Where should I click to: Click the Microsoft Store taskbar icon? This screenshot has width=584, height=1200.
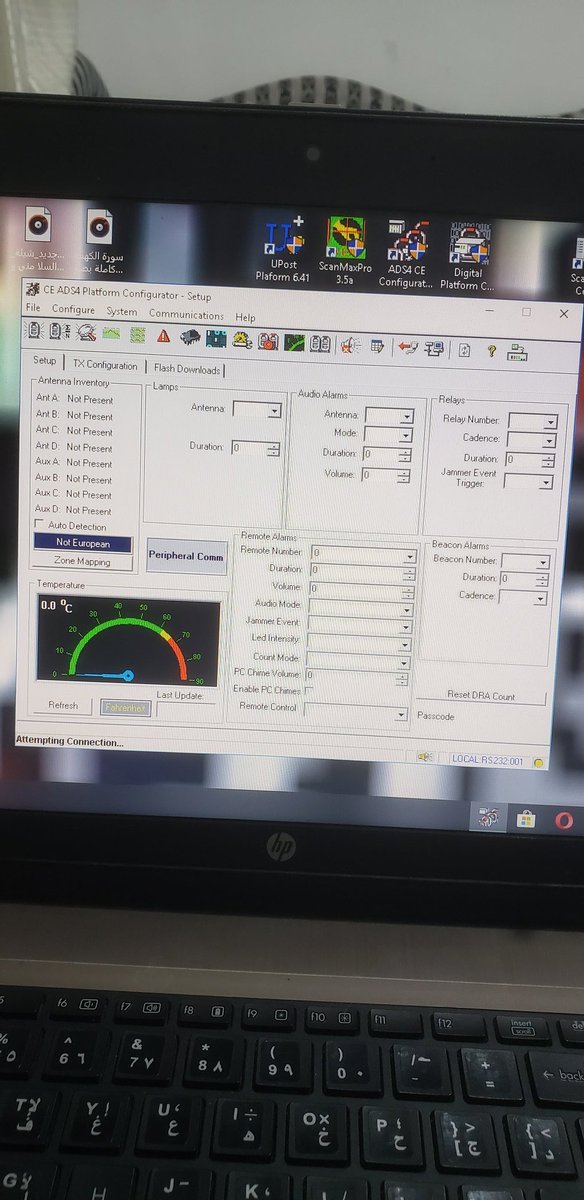[526, 819]
